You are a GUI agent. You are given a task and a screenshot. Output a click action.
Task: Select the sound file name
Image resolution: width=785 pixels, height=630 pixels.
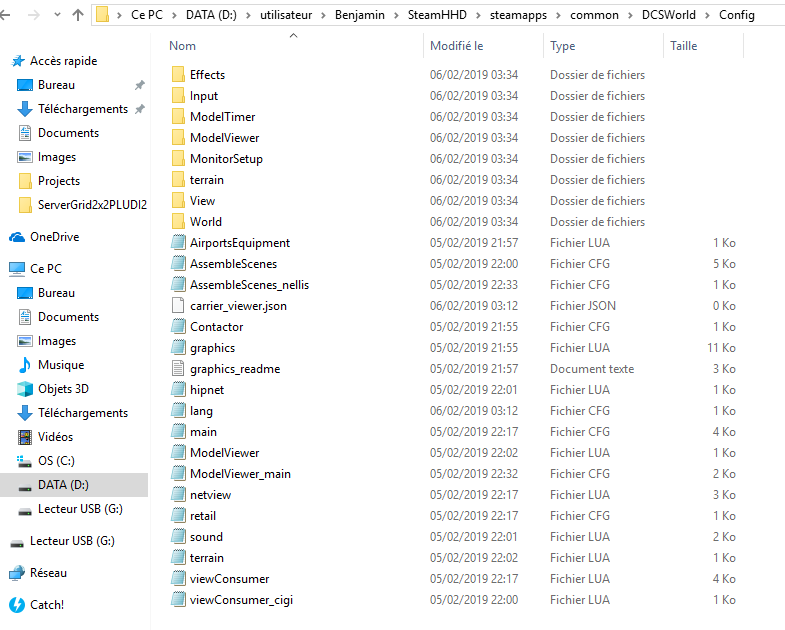[206, 537]
